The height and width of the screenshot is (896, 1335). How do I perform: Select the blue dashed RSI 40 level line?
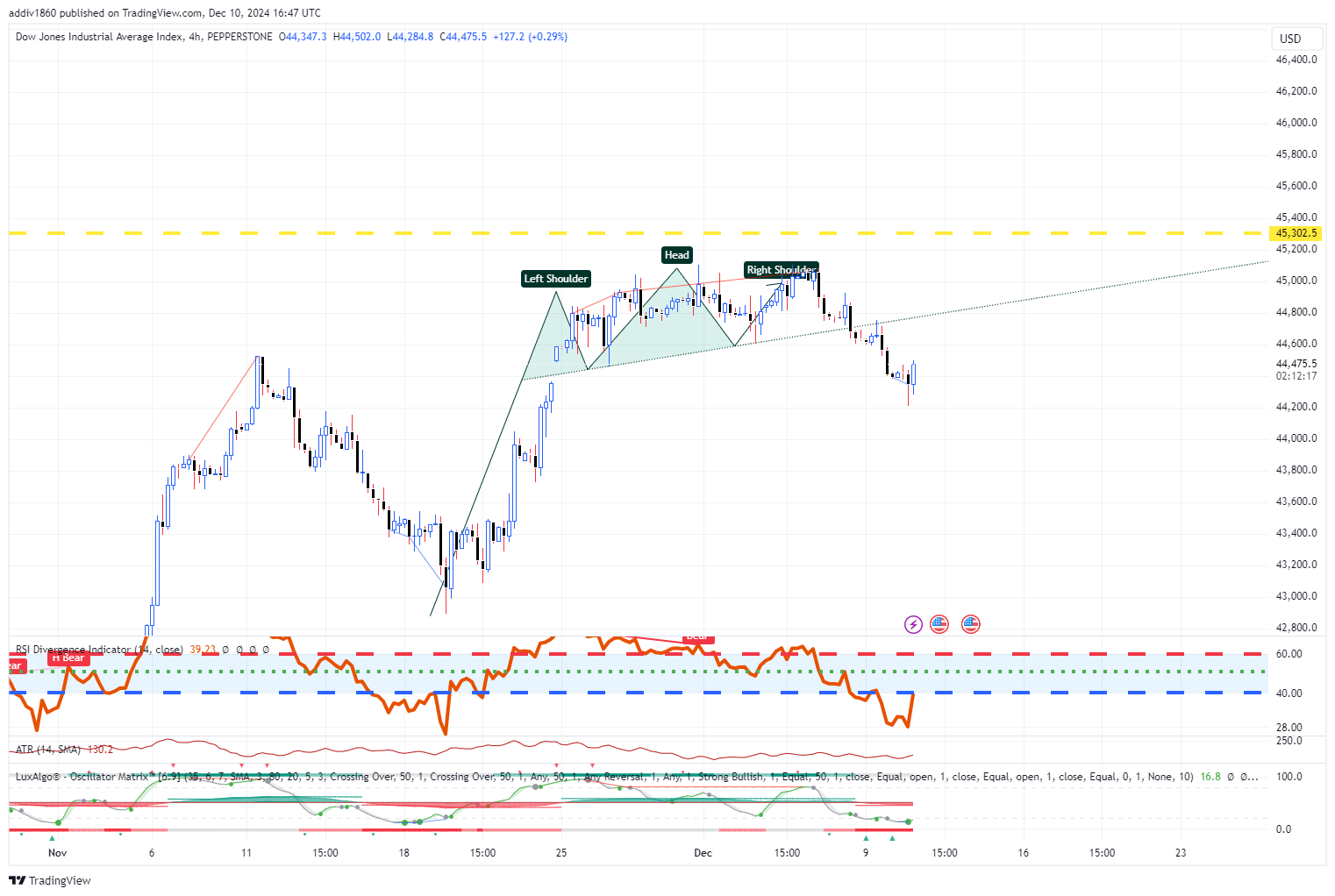pyautogui.click(x=639, y=693)
